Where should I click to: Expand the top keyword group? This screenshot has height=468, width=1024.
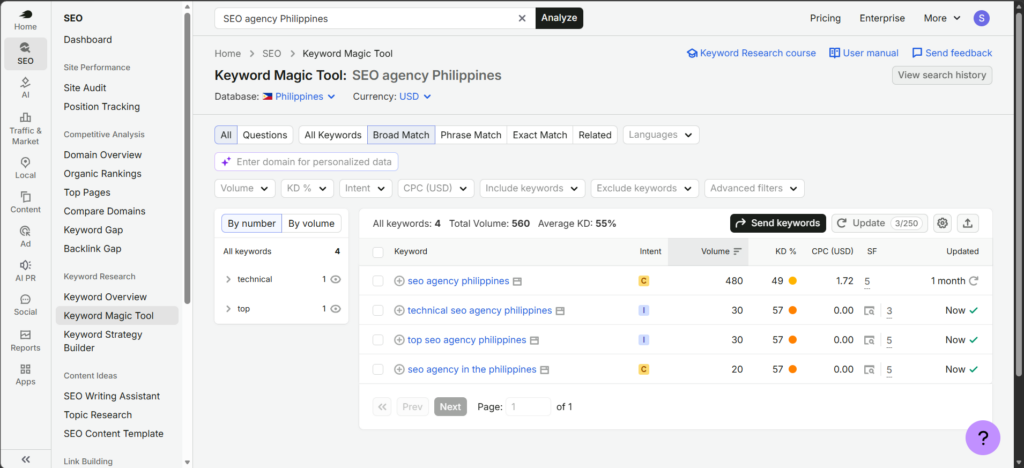[x=228, y=309]
